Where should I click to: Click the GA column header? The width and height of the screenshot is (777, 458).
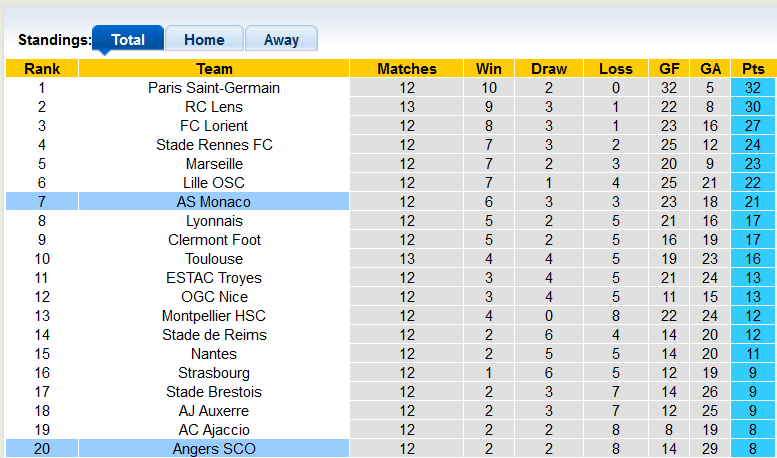[711, 69]
